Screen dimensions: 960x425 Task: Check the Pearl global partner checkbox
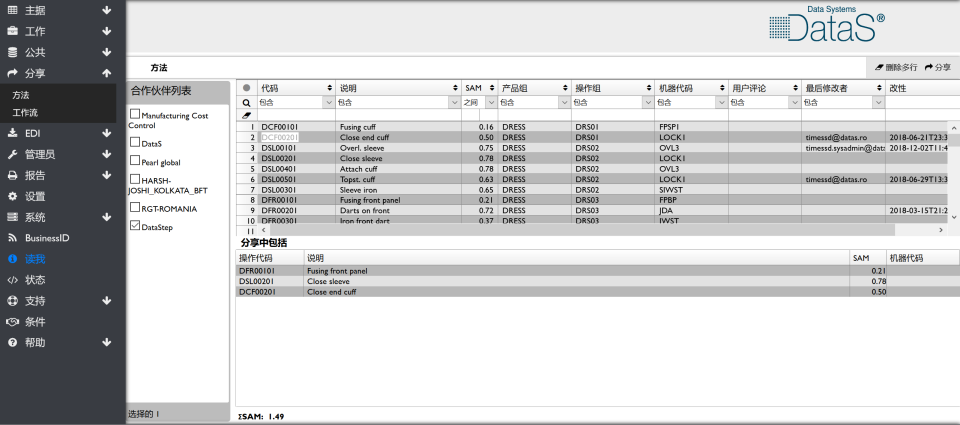click(135, 160)
